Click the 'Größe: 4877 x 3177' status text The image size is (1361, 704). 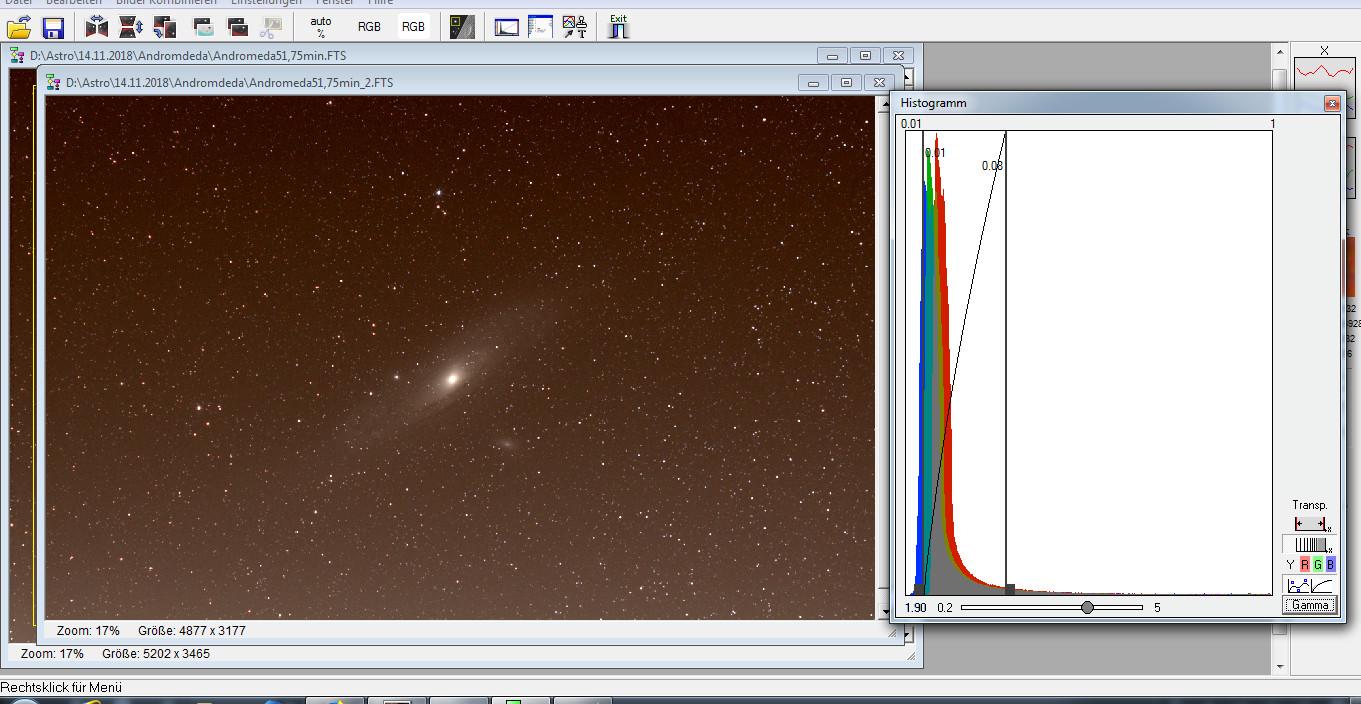pyautogui.click(x=190, y=631)
